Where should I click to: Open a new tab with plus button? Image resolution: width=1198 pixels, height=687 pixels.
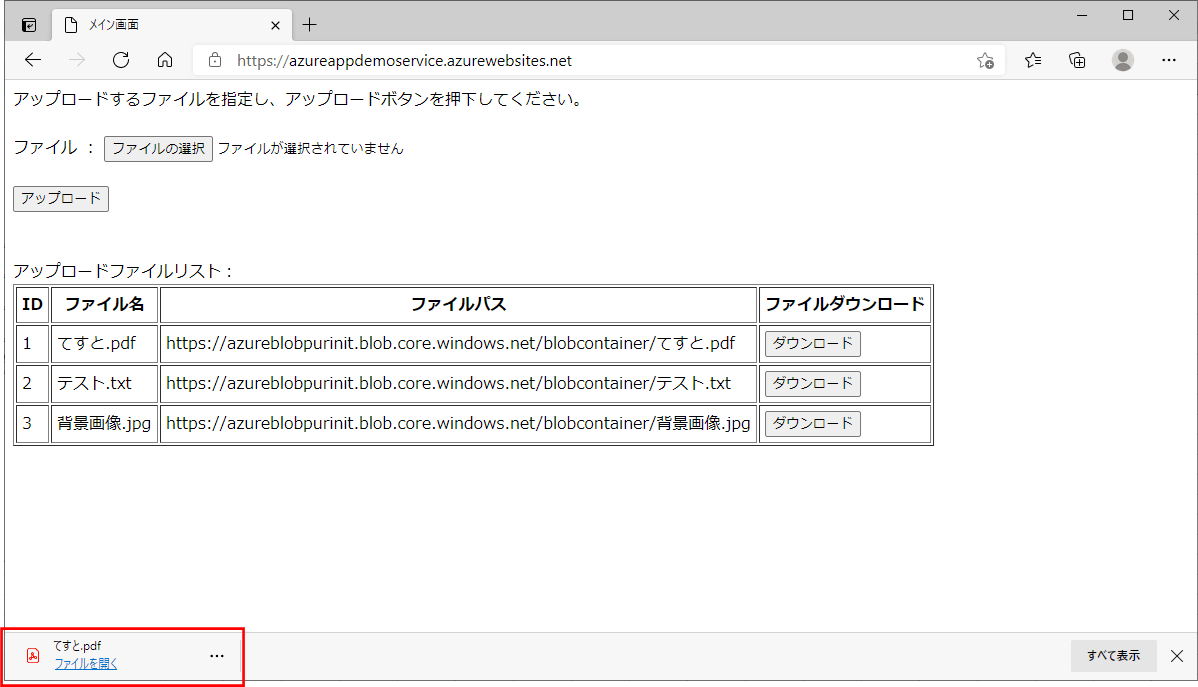[x=309, y=25]
